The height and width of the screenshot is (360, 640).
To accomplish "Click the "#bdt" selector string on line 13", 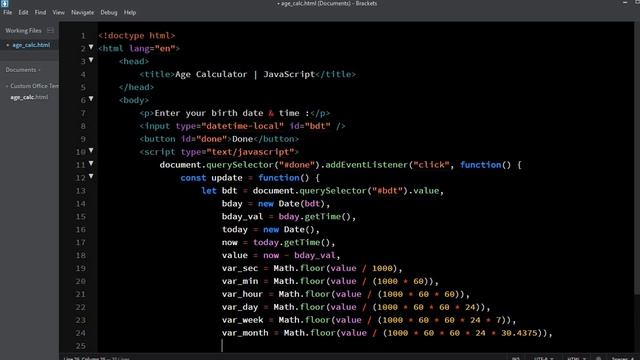I will 387,191.
